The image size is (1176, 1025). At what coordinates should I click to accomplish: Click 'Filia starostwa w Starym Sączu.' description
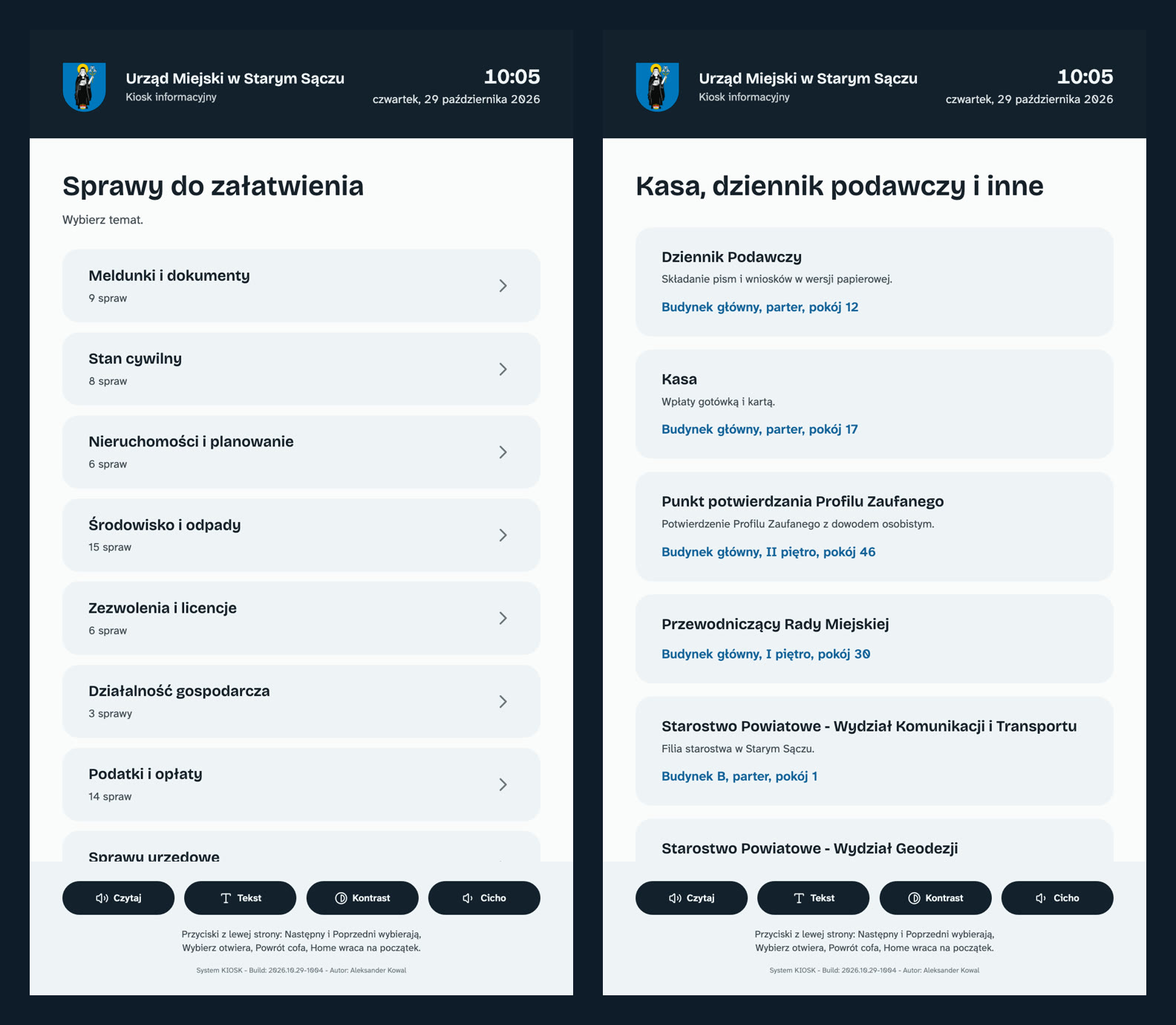(738, 749)
